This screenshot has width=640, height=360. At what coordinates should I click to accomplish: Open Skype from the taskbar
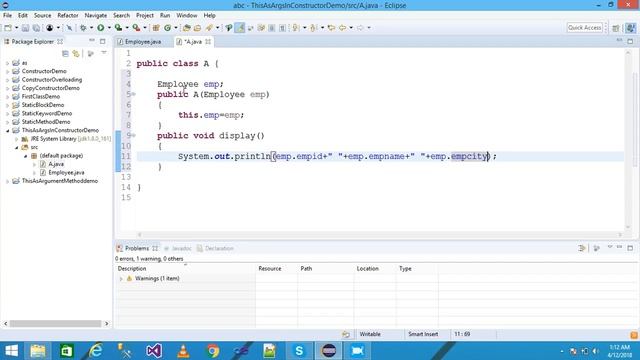299,351
